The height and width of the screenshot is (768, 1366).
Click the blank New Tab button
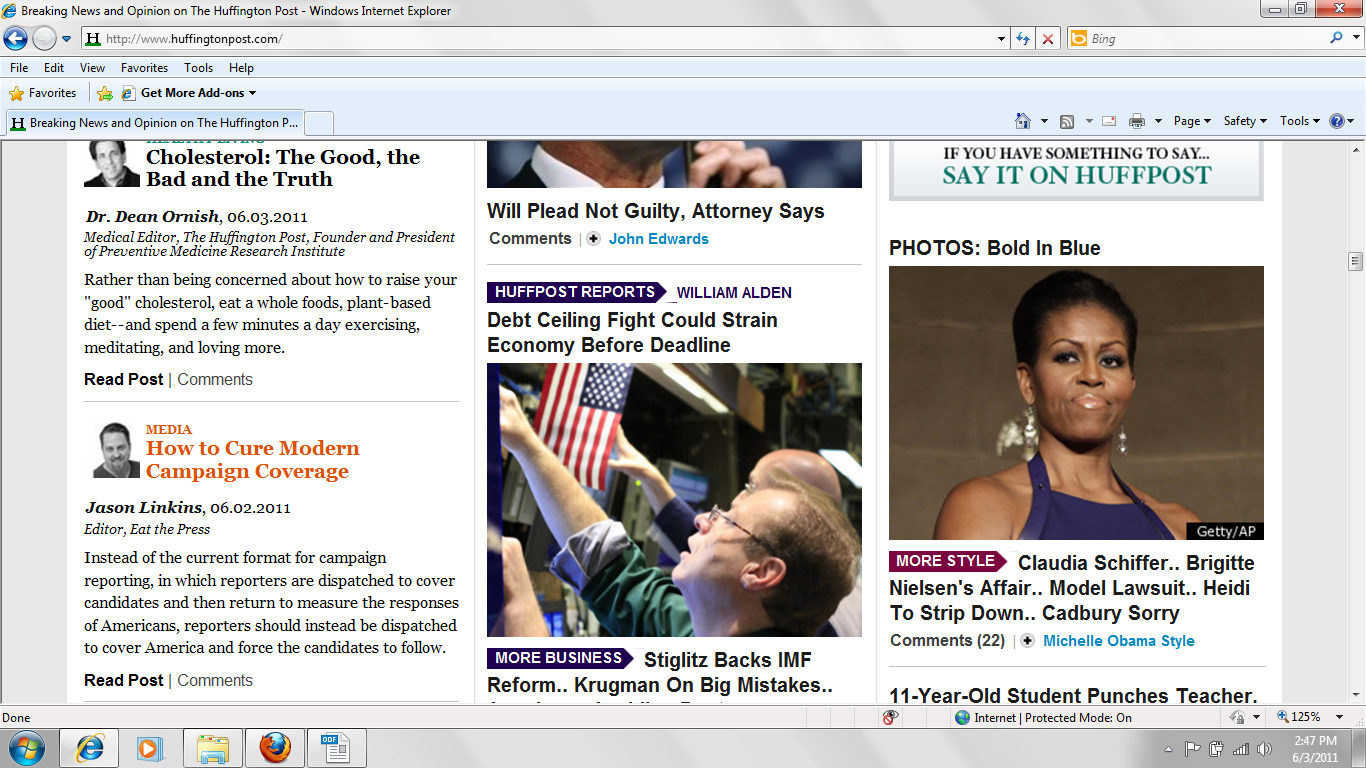[x=318, y=123]
